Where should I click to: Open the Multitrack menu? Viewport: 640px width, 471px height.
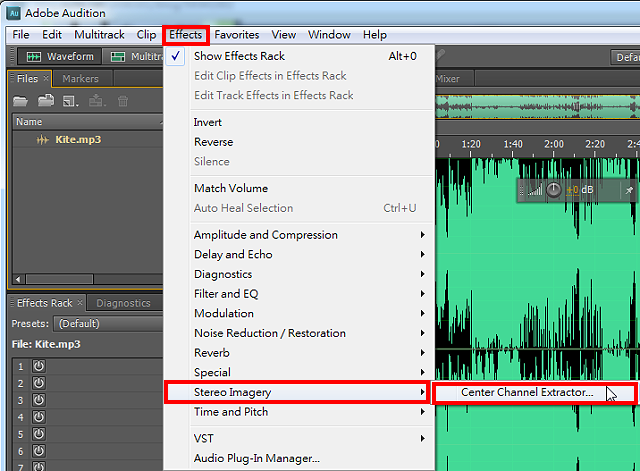tap(99, 35)
